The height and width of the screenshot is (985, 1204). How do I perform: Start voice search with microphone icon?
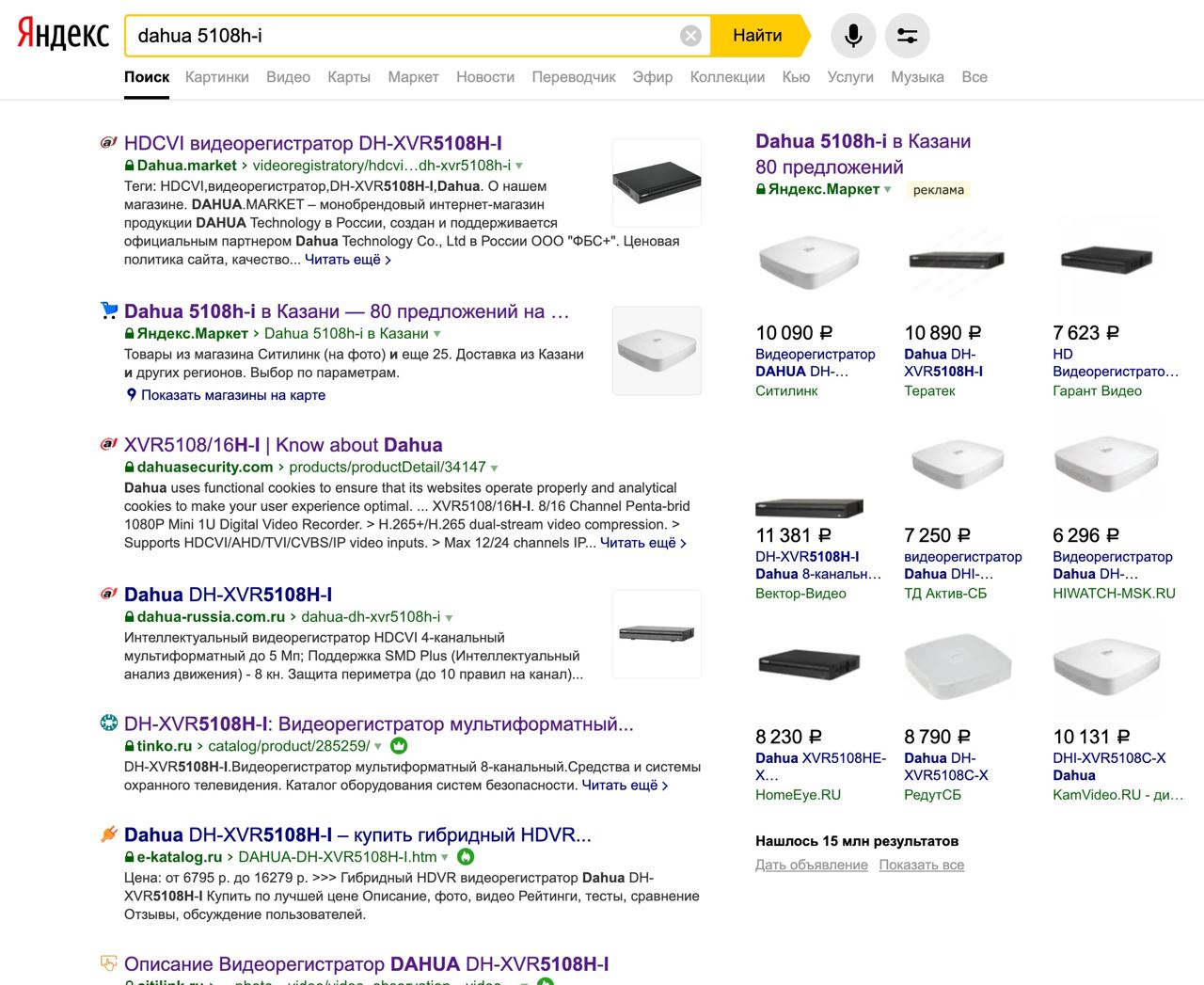[x=853, y=36]
